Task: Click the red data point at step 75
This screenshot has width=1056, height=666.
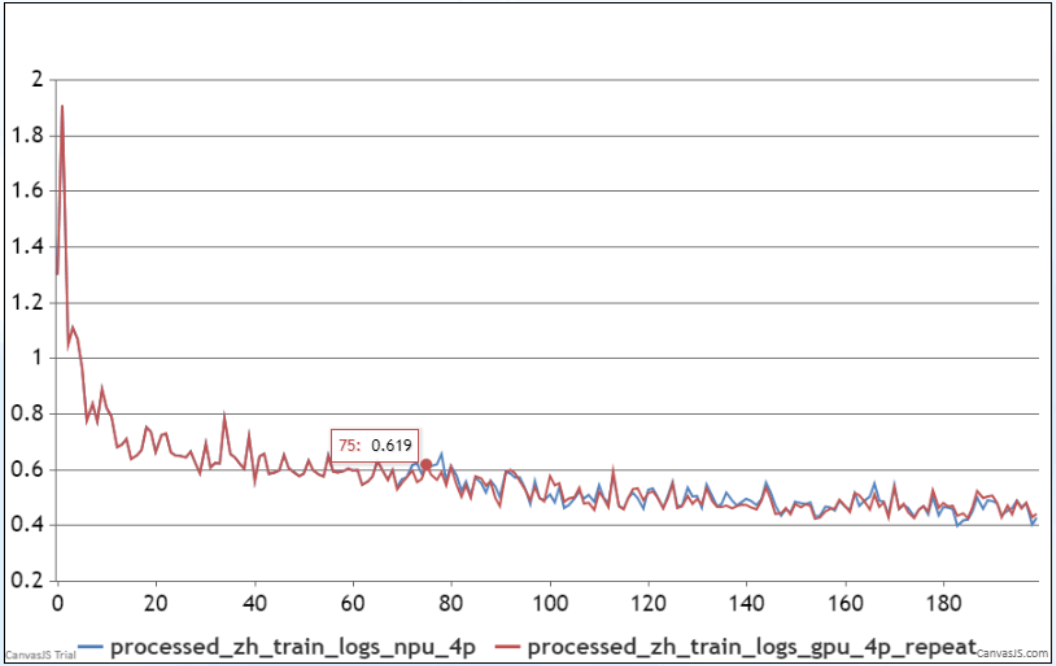Action: 426,465
